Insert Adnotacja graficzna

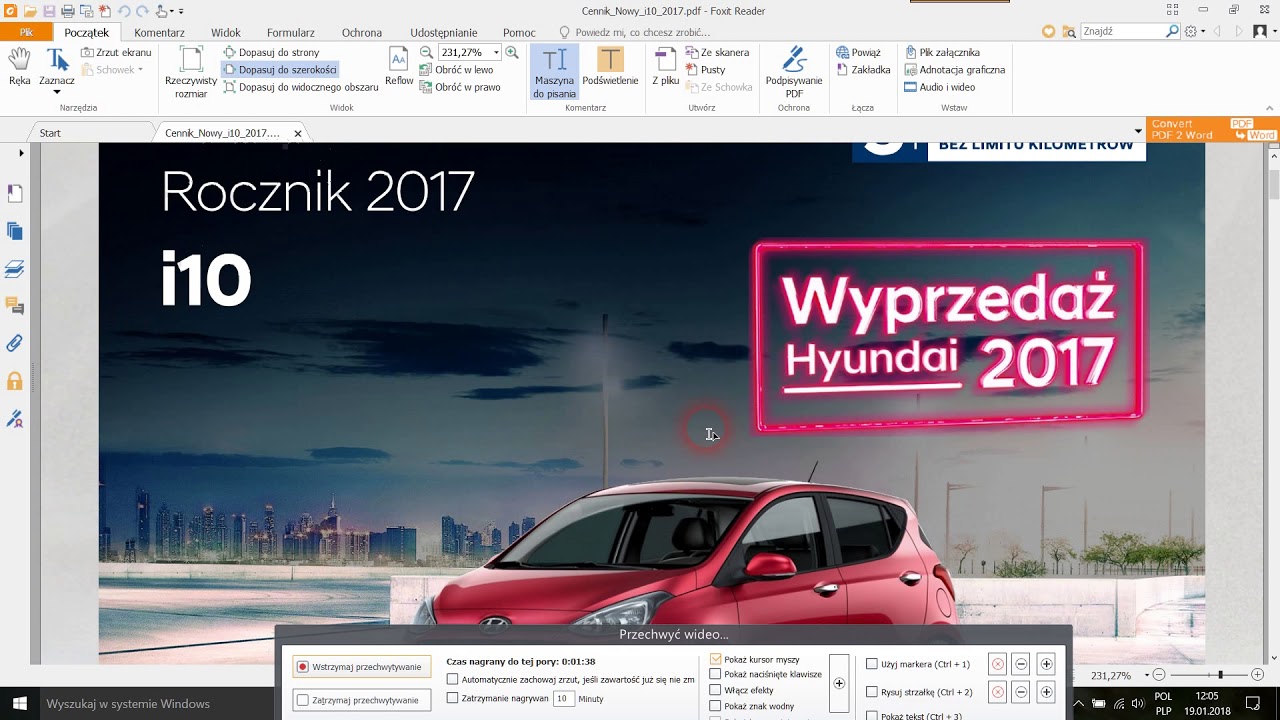955,70
